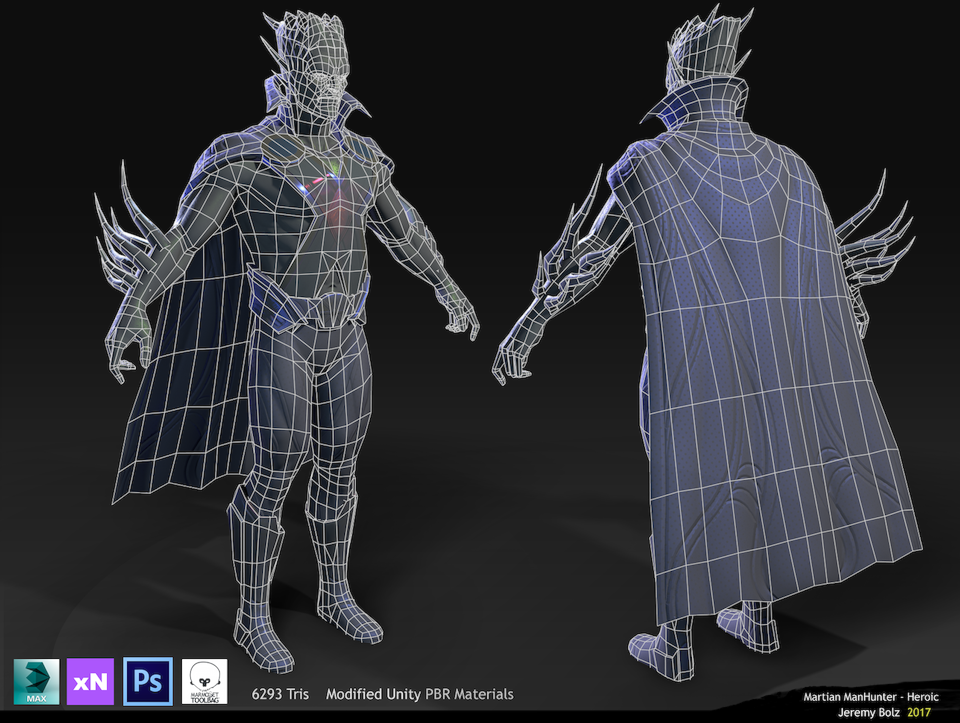Click the yellow '2017' year text
The image size is (960, 723).
coord(919,712)
